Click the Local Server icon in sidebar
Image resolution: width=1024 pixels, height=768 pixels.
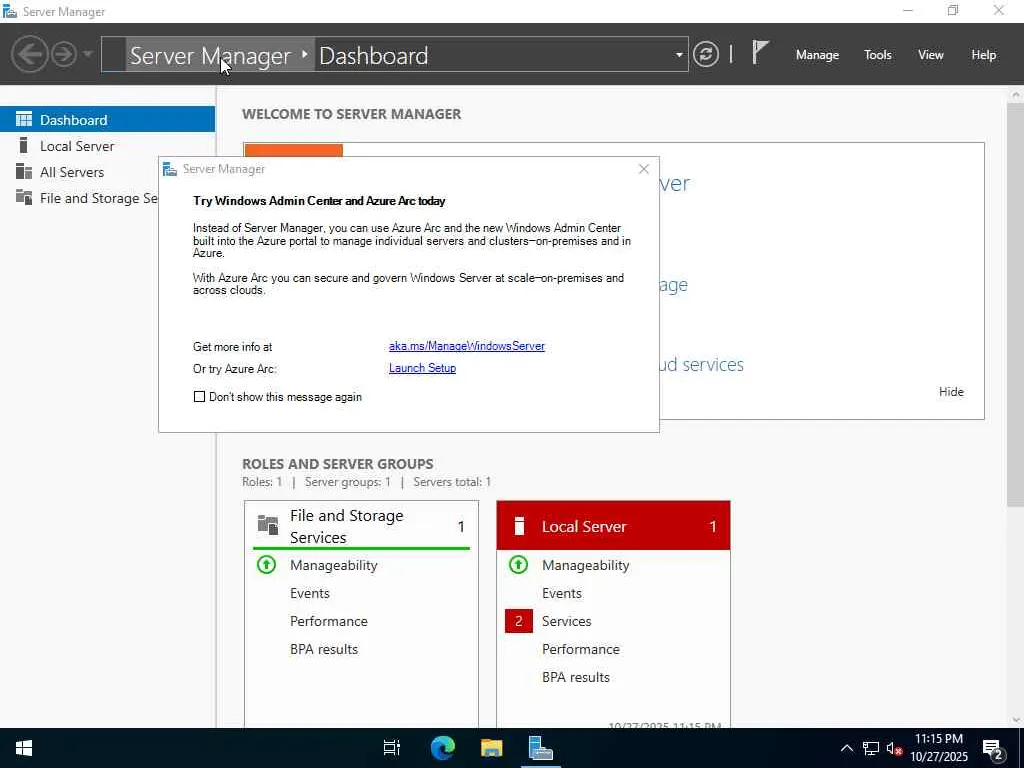click(24, 145)
